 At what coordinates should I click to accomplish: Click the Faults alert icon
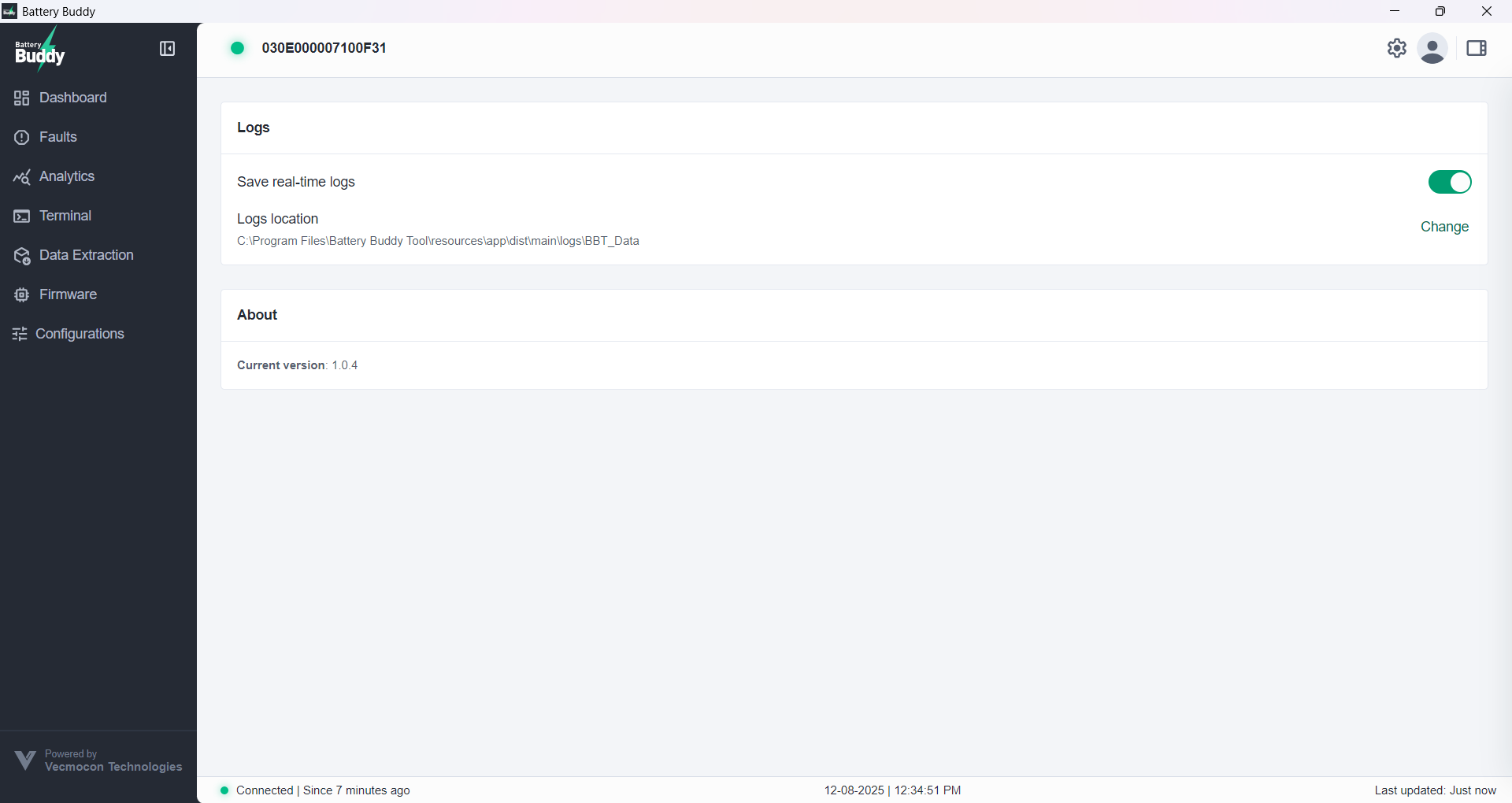coord(21,137)
